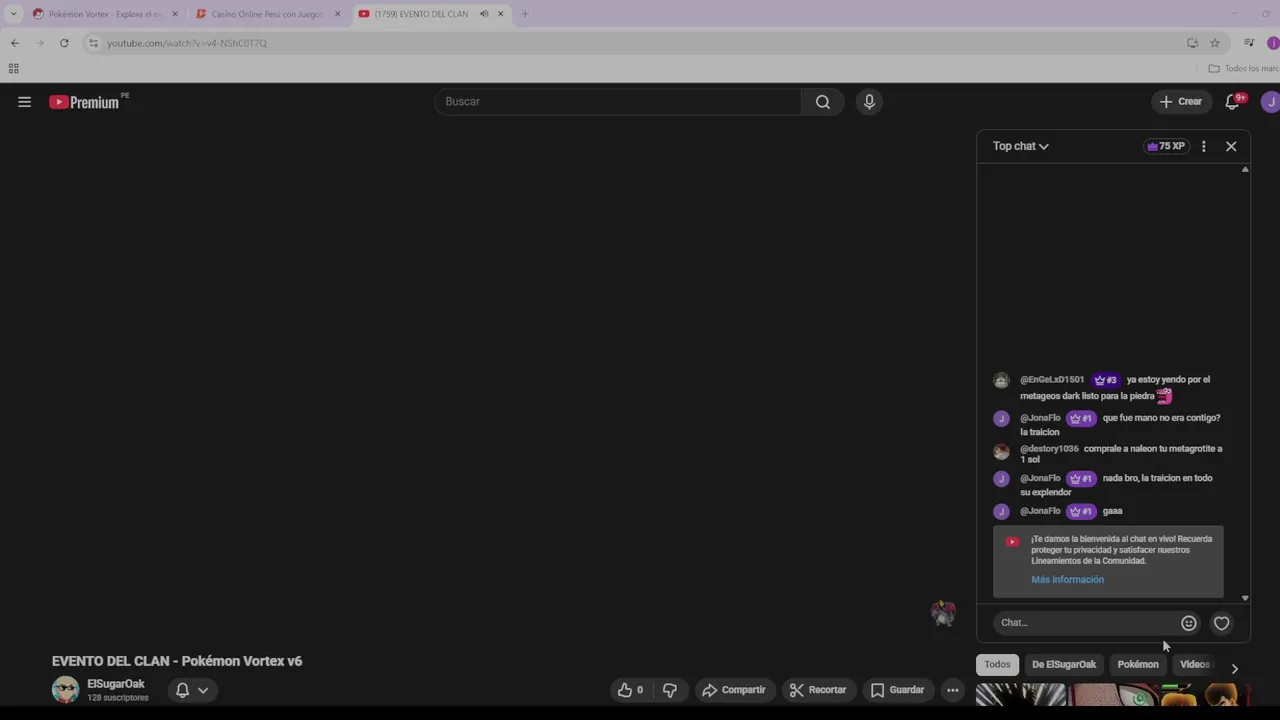The width and height of the screenshot is (1280, 720).
Task: Select the Videos filter chip
Action: click(x=1194, y=664)
